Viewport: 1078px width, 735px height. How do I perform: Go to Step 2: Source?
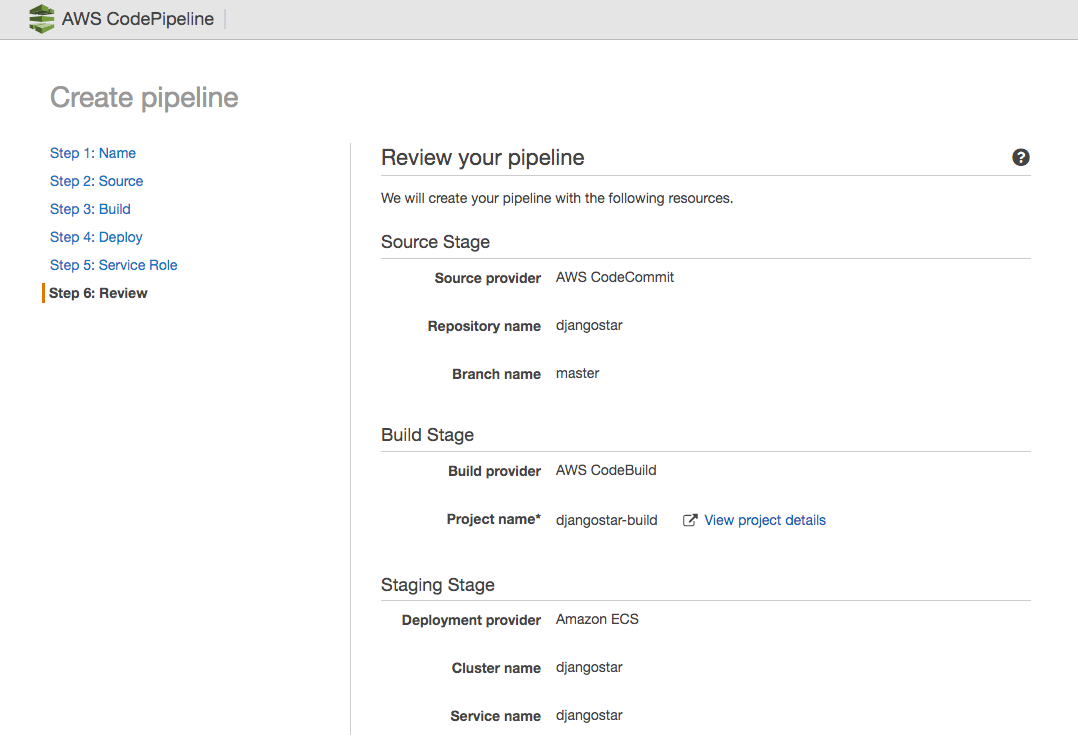coord(96,182)
